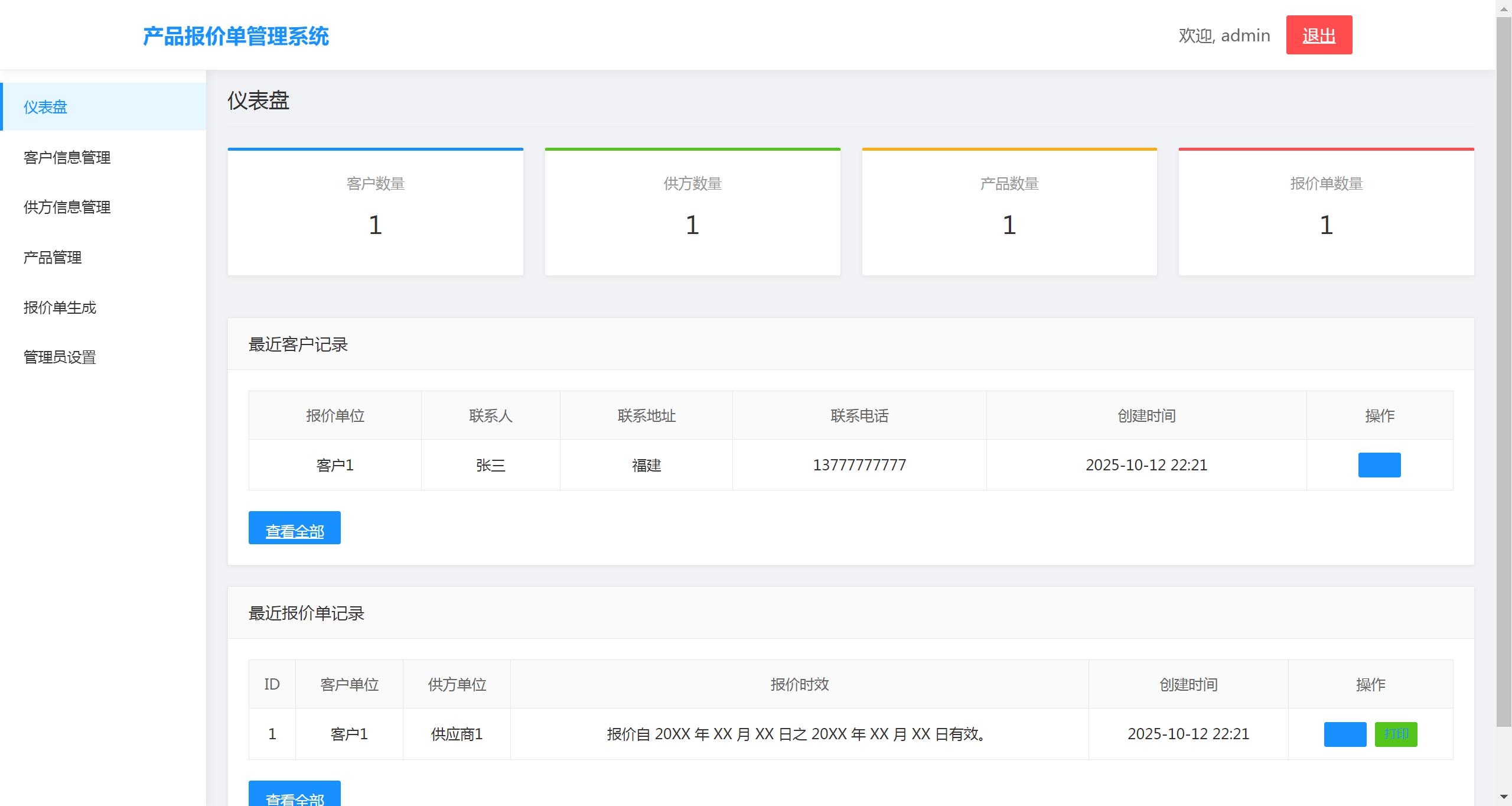
Task: Click the 产品数量 statistics card
Action: pos(1009,212)
